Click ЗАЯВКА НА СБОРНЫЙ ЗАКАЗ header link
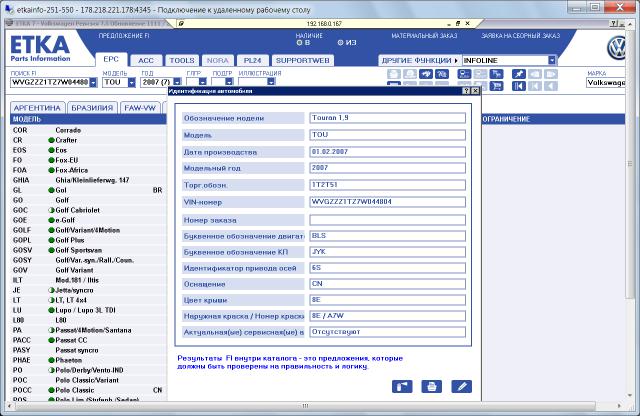This screenshot has height=416, width=640. pos(520,36)
